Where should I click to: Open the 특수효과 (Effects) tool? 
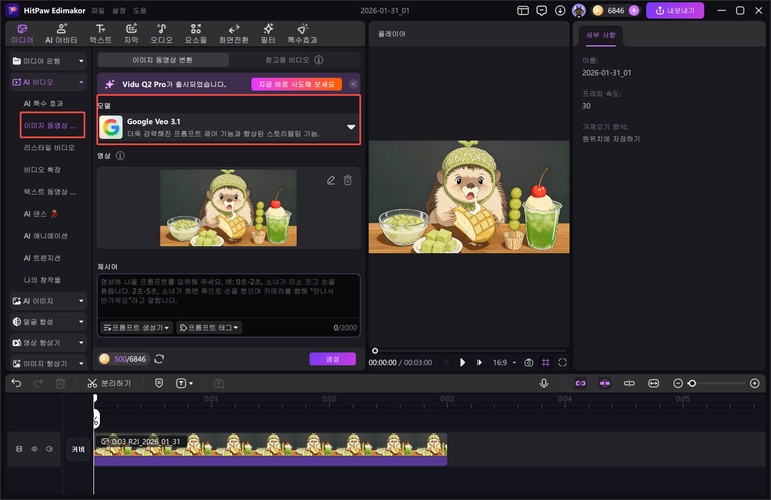coord(302,33)
